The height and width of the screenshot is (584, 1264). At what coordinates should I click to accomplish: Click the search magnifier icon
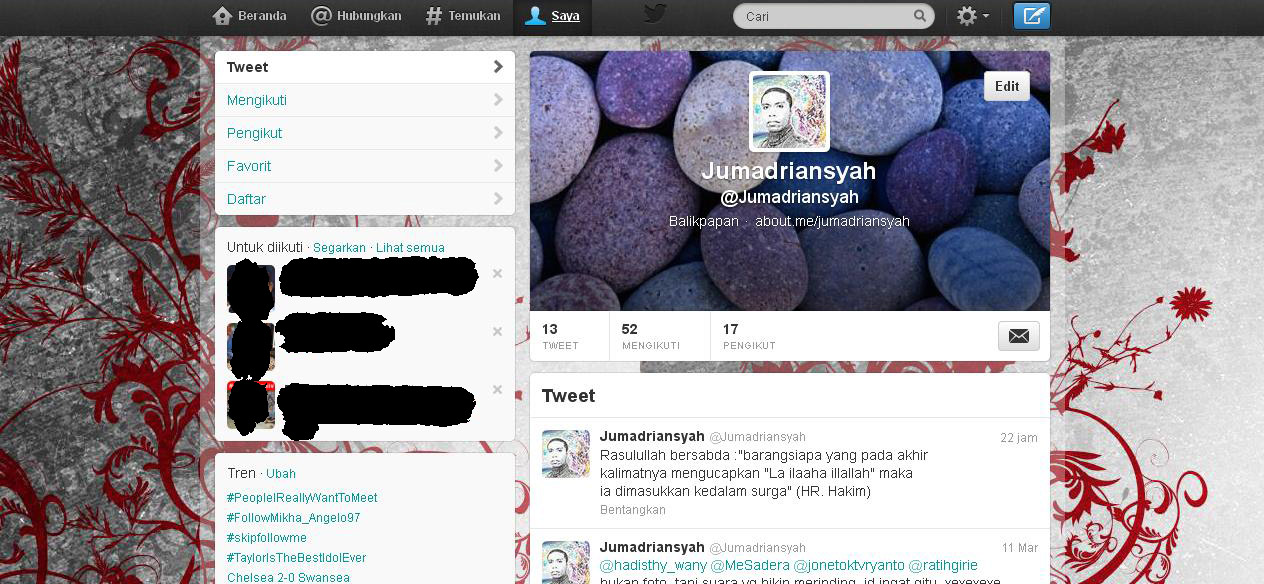coord(920,16)
